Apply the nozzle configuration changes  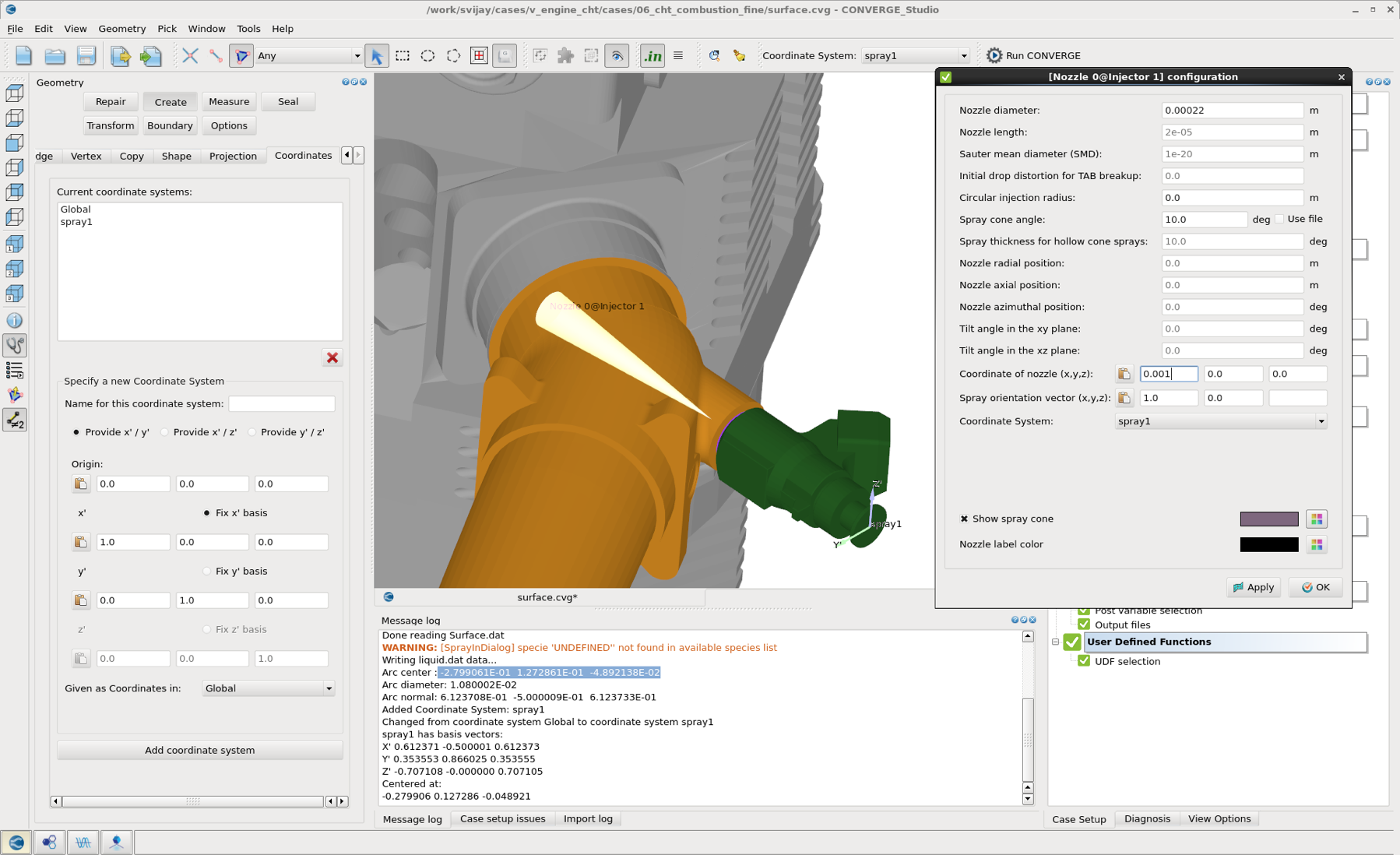pyautogui.click(x=1253, y=587)
